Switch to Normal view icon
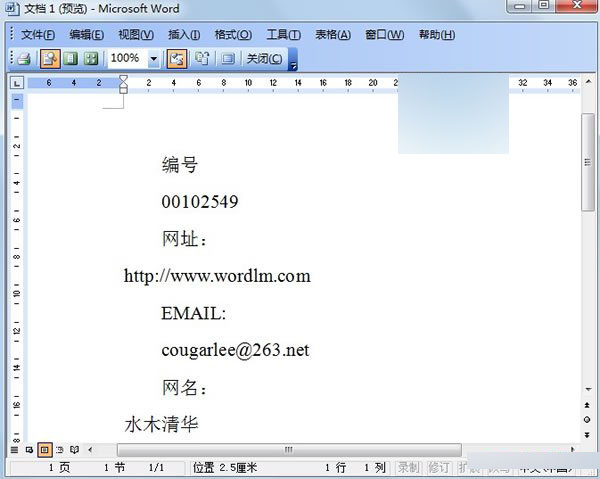 click(15, 450)
